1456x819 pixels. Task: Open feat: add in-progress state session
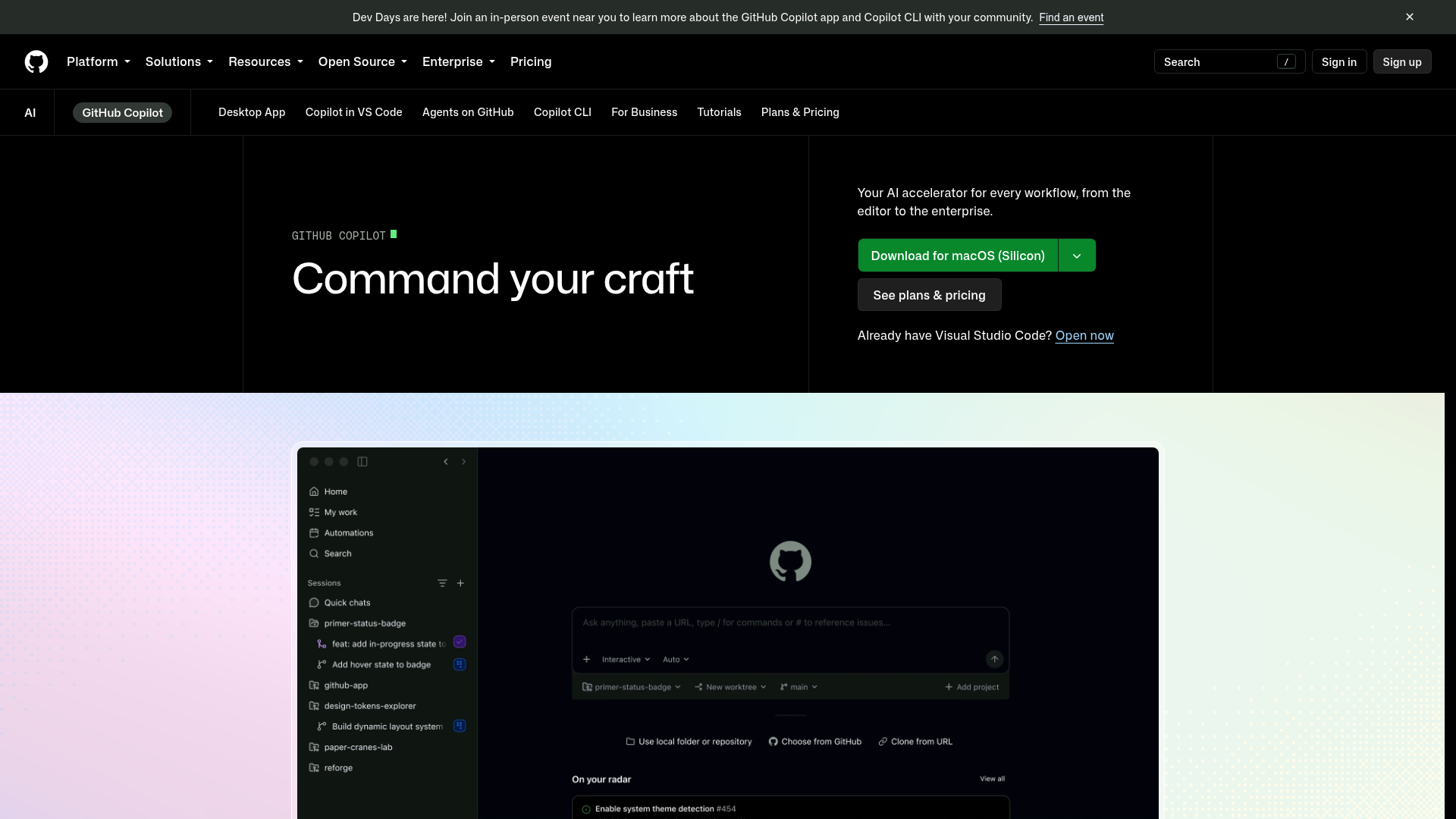pos(381,644)
